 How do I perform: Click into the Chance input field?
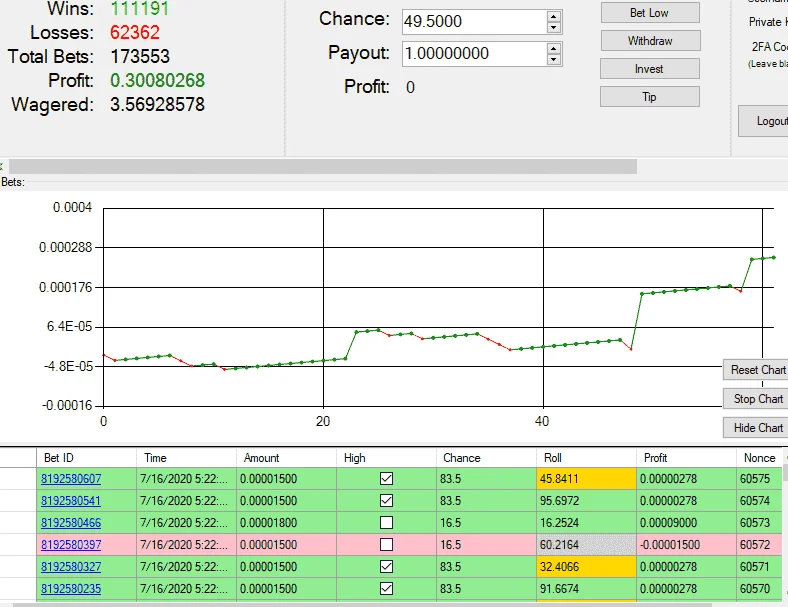point(474,22)
